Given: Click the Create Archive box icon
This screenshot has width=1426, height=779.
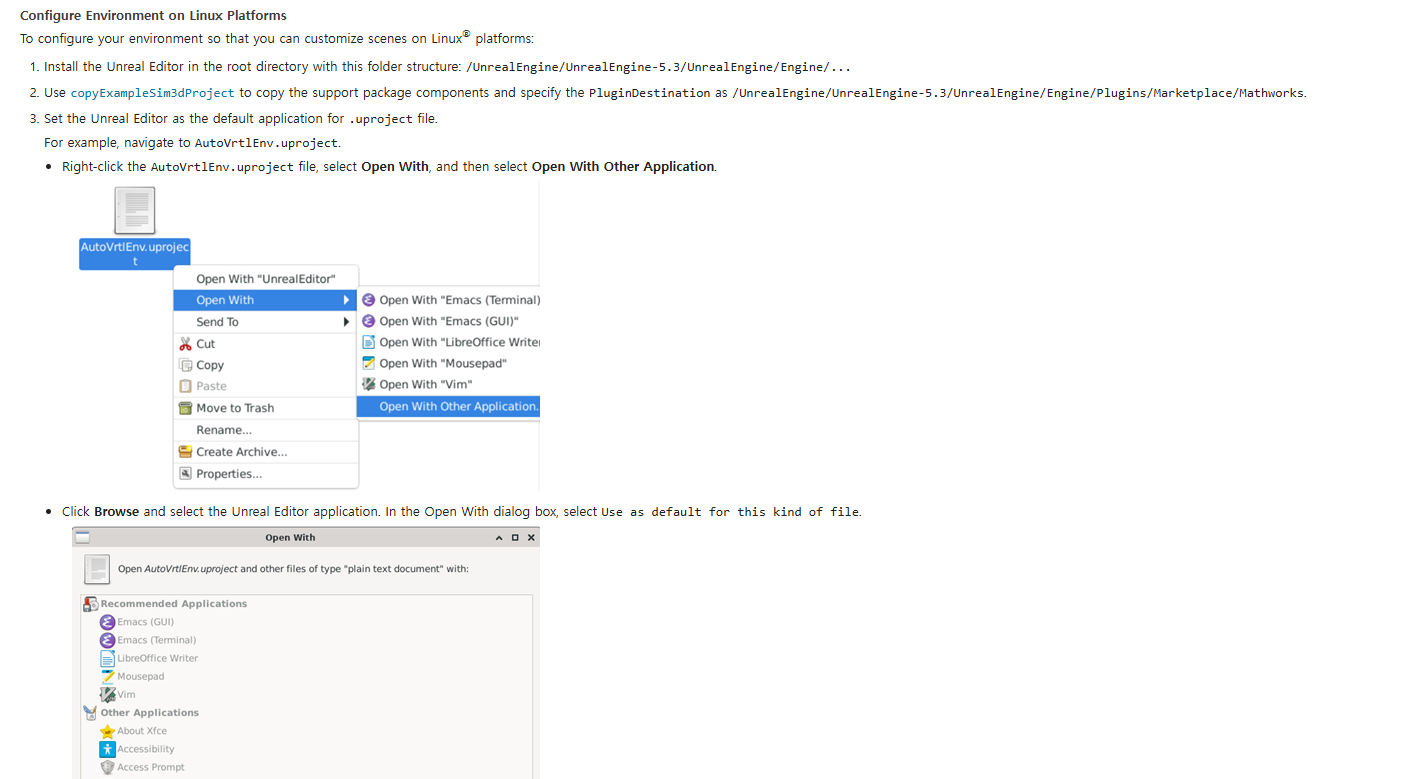Looking at the screenshot, I should (x=185, y=452).
